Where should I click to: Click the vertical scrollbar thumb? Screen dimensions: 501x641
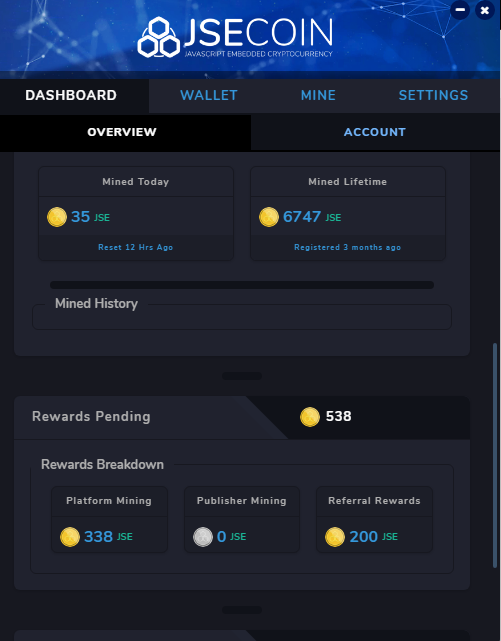point(495,455)
